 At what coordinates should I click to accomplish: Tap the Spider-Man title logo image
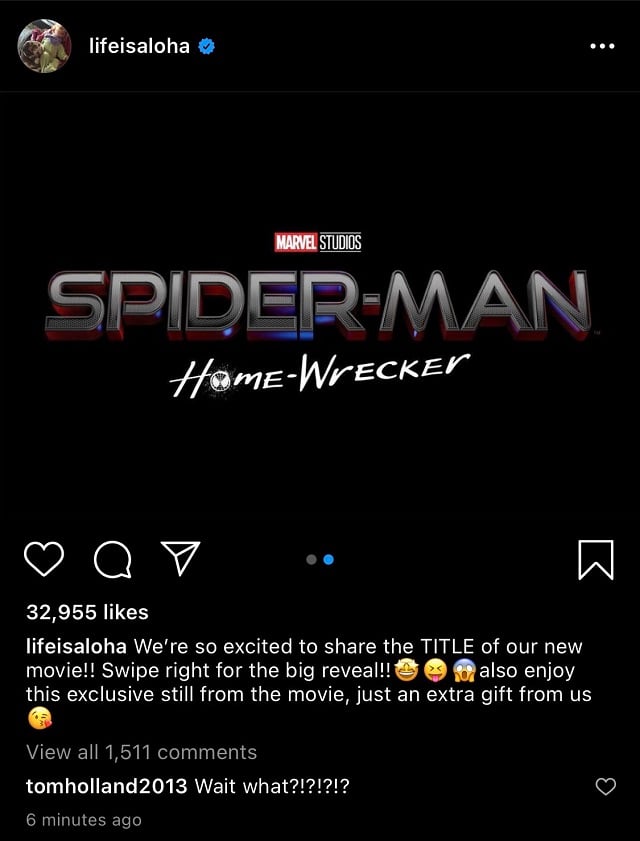click(x=319, y=304)
